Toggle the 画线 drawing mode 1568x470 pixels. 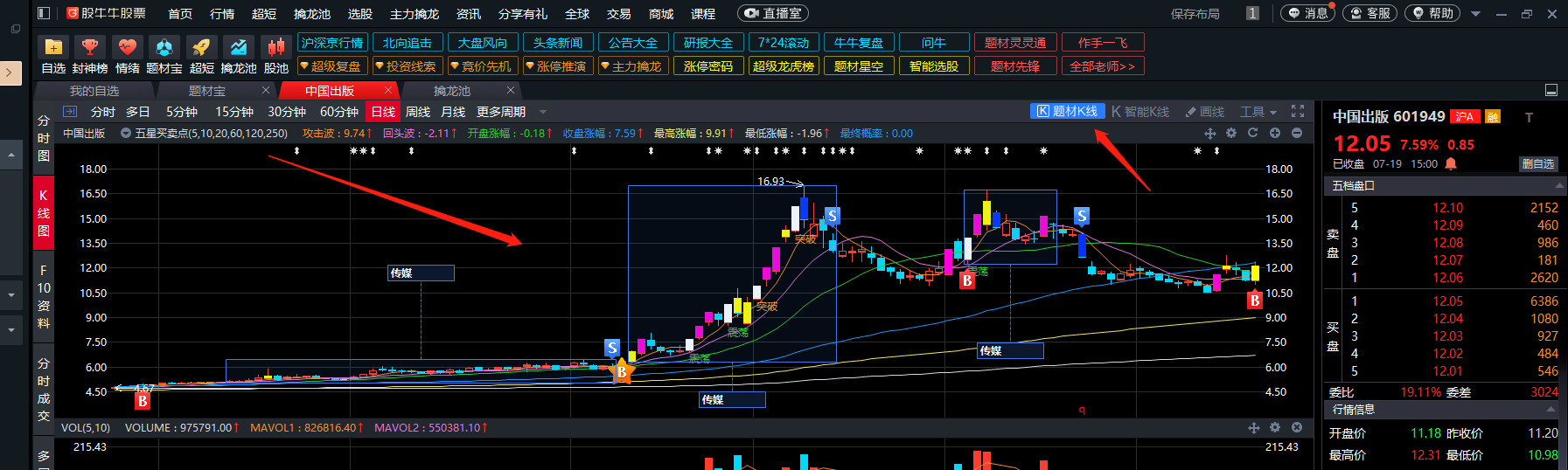tap(1204, 111)
